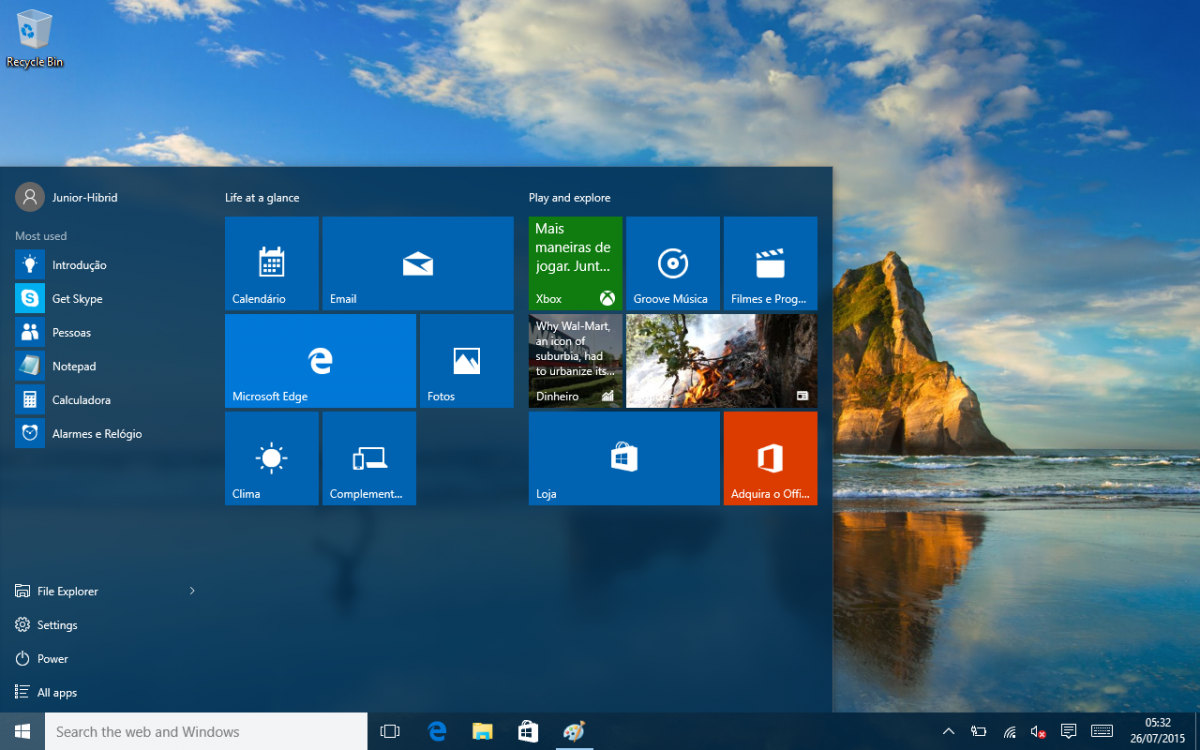1200x750 pixels.
Task: Open the Calendário tile
Action: click(x=272, y=263)
